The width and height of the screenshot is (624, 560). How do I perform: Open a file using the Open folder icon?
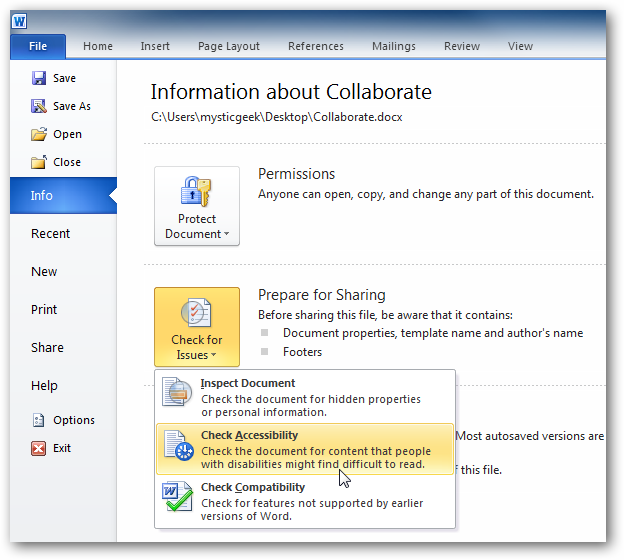click(39, 134)
